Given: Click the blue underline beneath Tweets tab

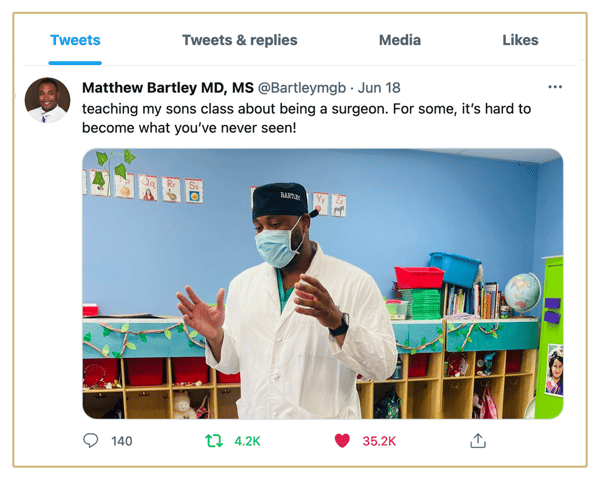Looking at the screenshot, I should click(x=75, y=62).
